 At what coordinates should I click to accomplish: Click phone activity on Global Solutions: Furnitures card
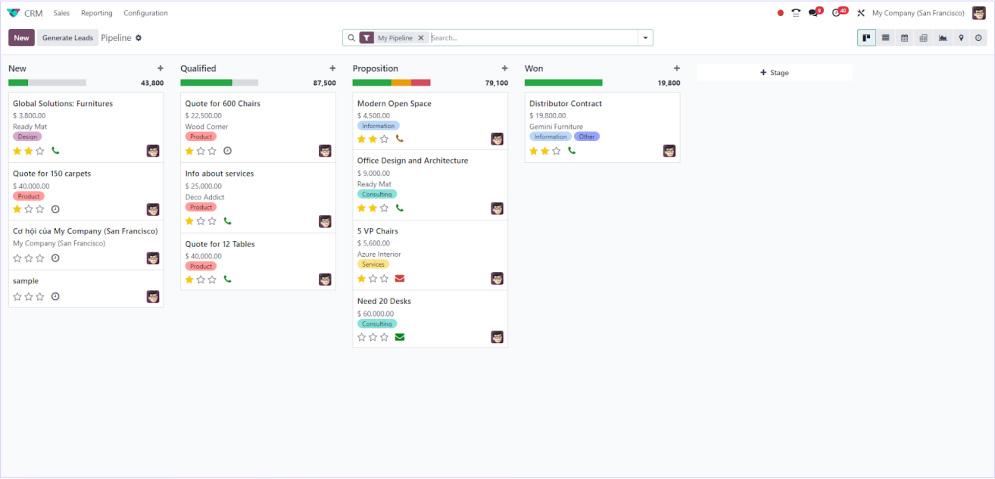pyautogui.click(x=55, y=151)
